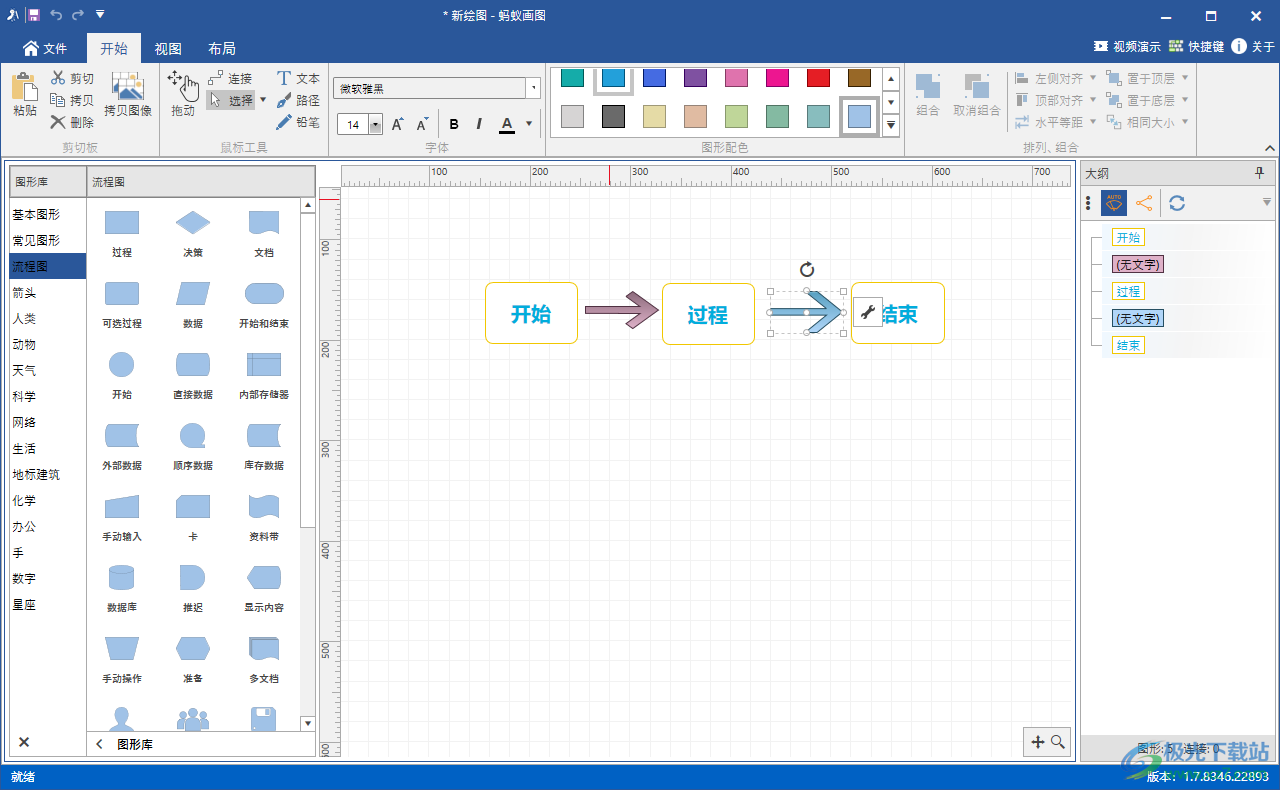This screenshot has width=1280, height=790.
Task: Click the 开始 node in outline tree
Action: [x=1128, y=237]
